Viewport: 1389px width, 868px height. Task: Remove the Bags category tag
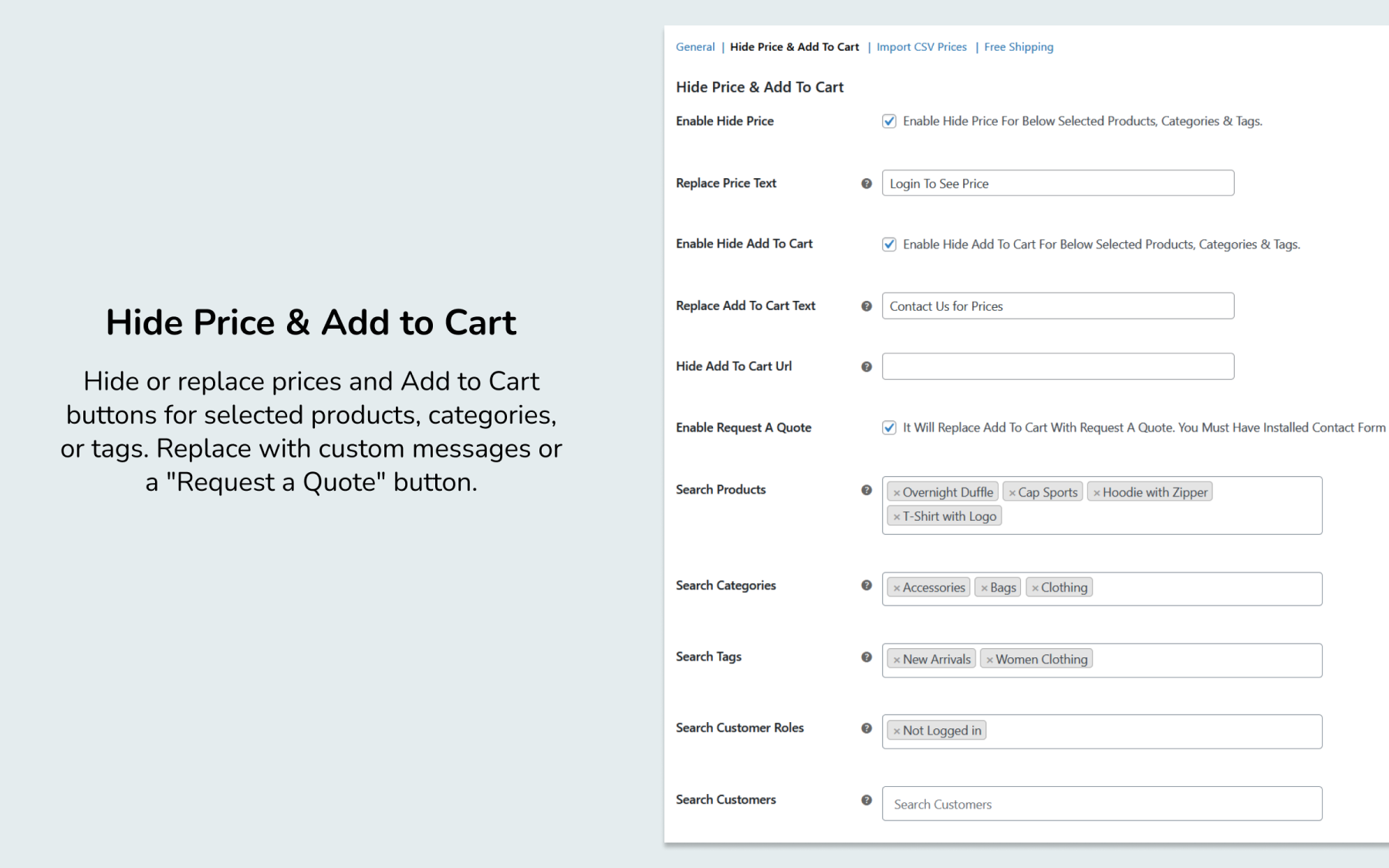[x=985, y=588]
